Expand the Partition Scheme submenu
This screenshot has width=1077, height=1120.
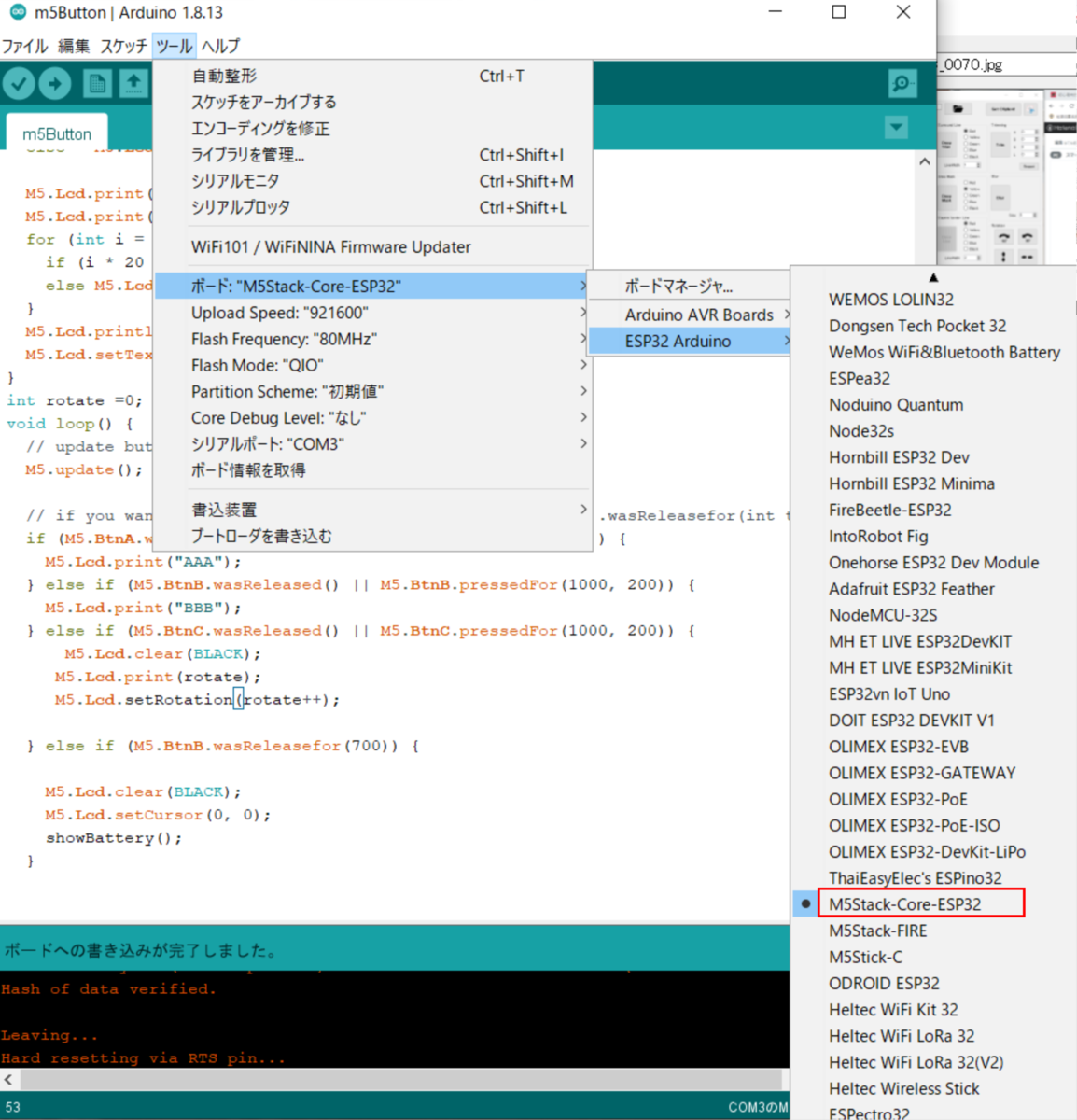(x=372, y=391)
